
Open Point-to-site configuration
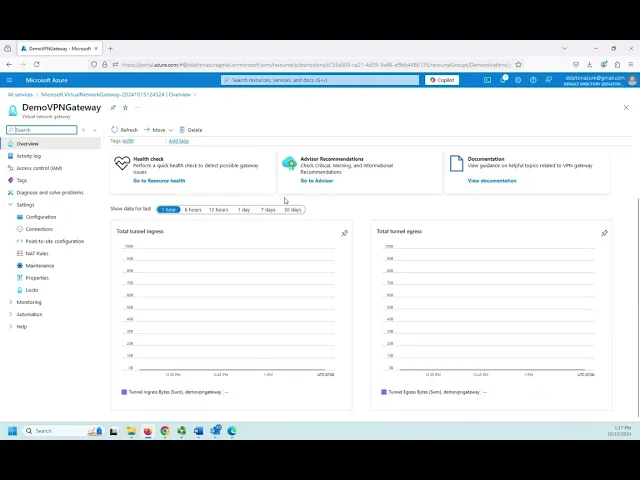(54, 241)
